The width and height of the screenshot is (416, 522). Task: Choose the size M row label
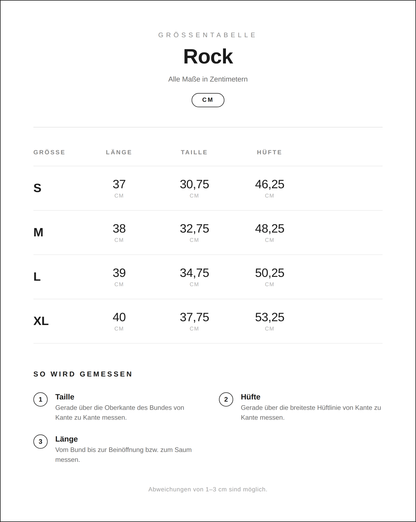[38, 232]
